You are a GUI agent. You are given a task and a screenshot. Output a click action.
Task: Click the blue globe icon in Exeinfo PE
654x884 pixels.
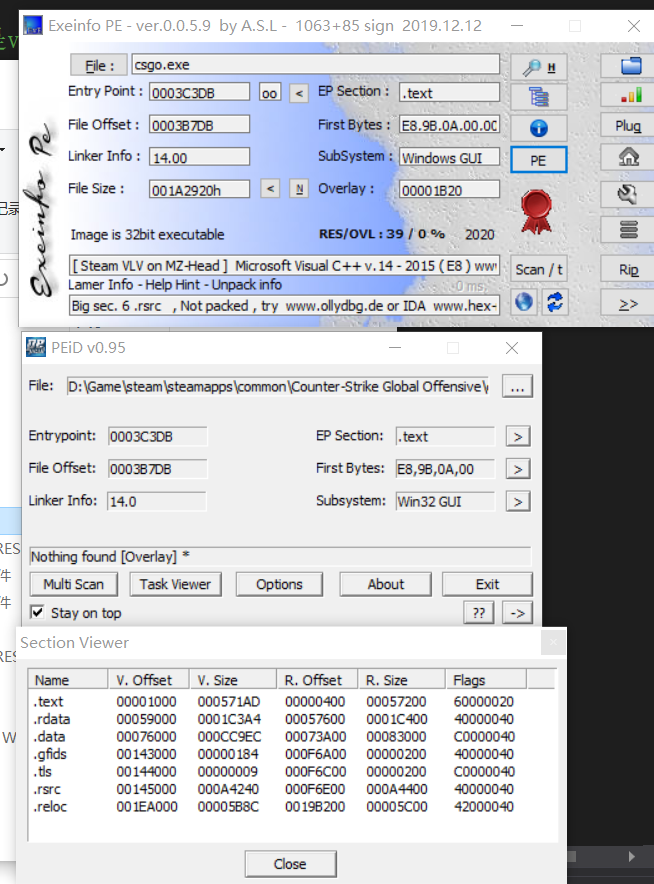[524, 302]
